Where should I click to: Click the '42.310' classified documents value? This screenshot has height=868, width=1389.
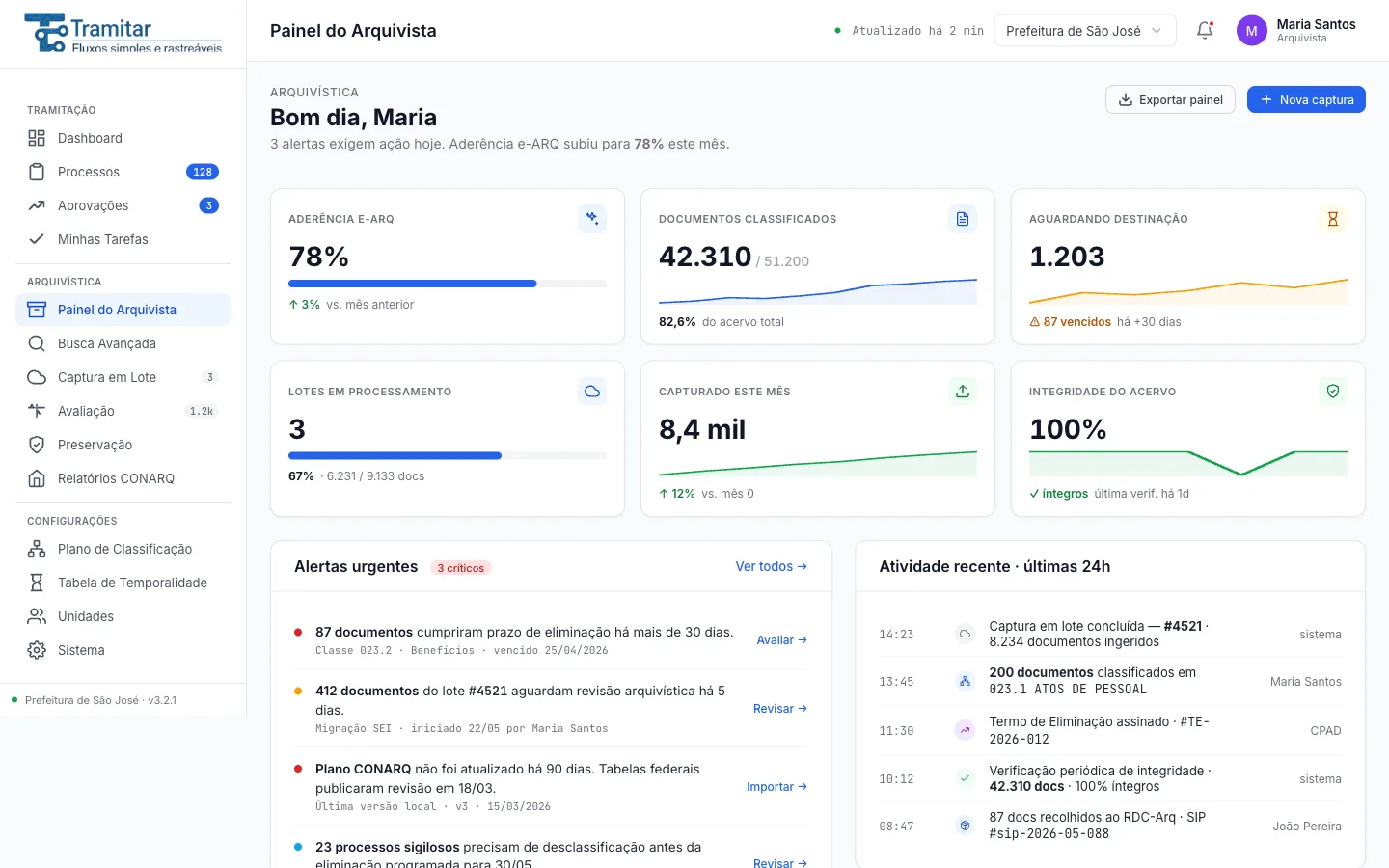point(705,257)
